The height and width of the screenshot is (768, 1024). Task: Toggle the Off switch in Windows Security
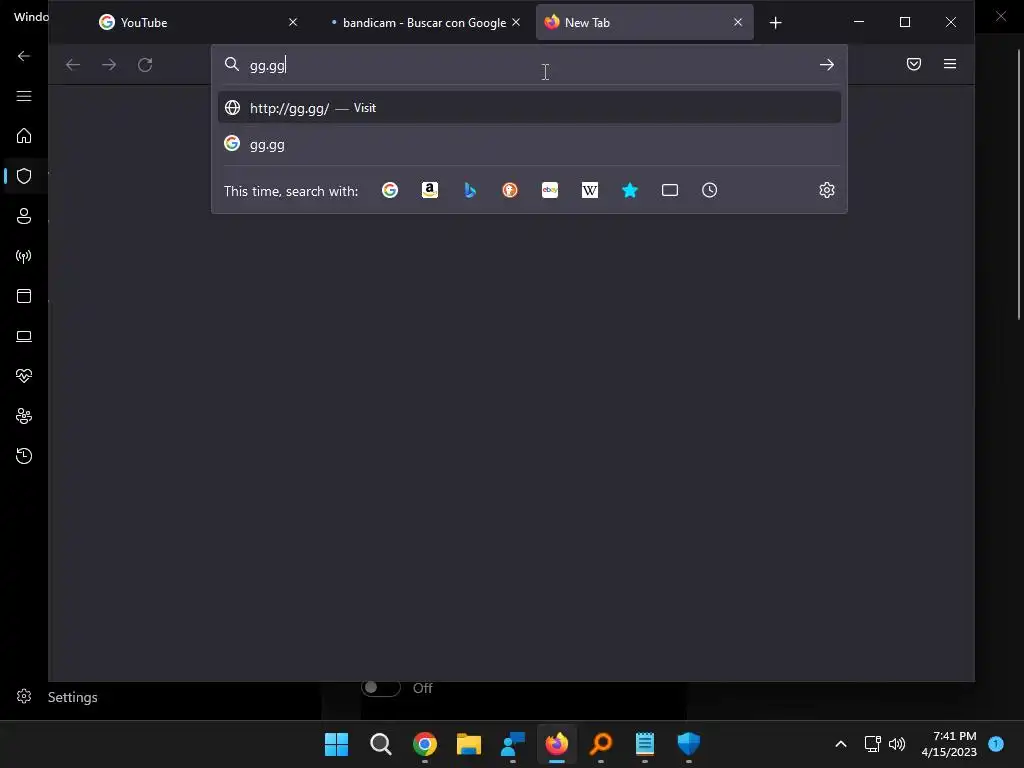click(381, 688)
